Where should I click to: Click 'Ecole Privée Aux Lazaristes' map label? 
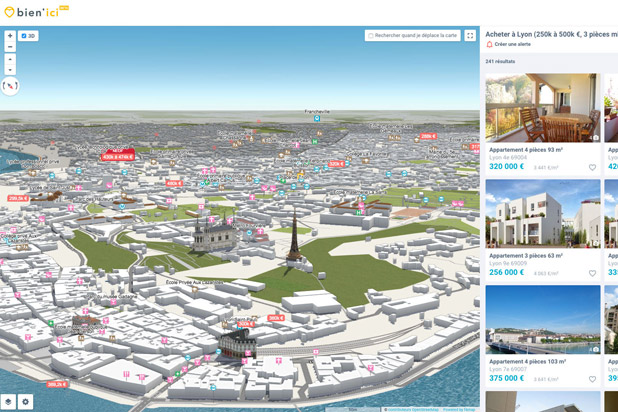[x=195, y=282]
